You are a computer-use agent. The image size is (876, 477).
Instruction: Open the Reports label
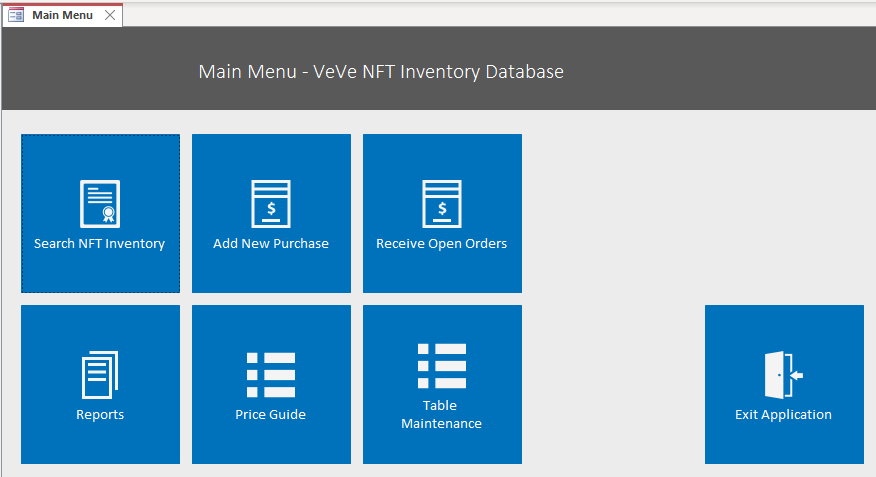click(x=100, y=414)
